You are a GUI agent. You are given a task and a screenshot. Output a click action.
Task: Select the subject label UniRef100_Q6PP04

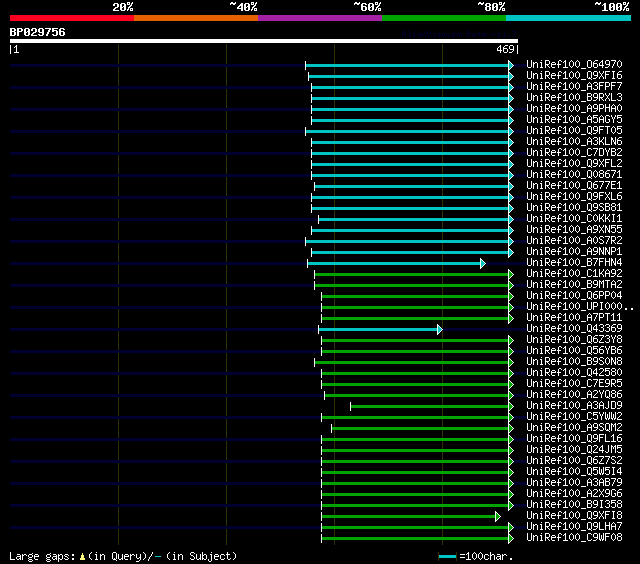tap(574, 296)
